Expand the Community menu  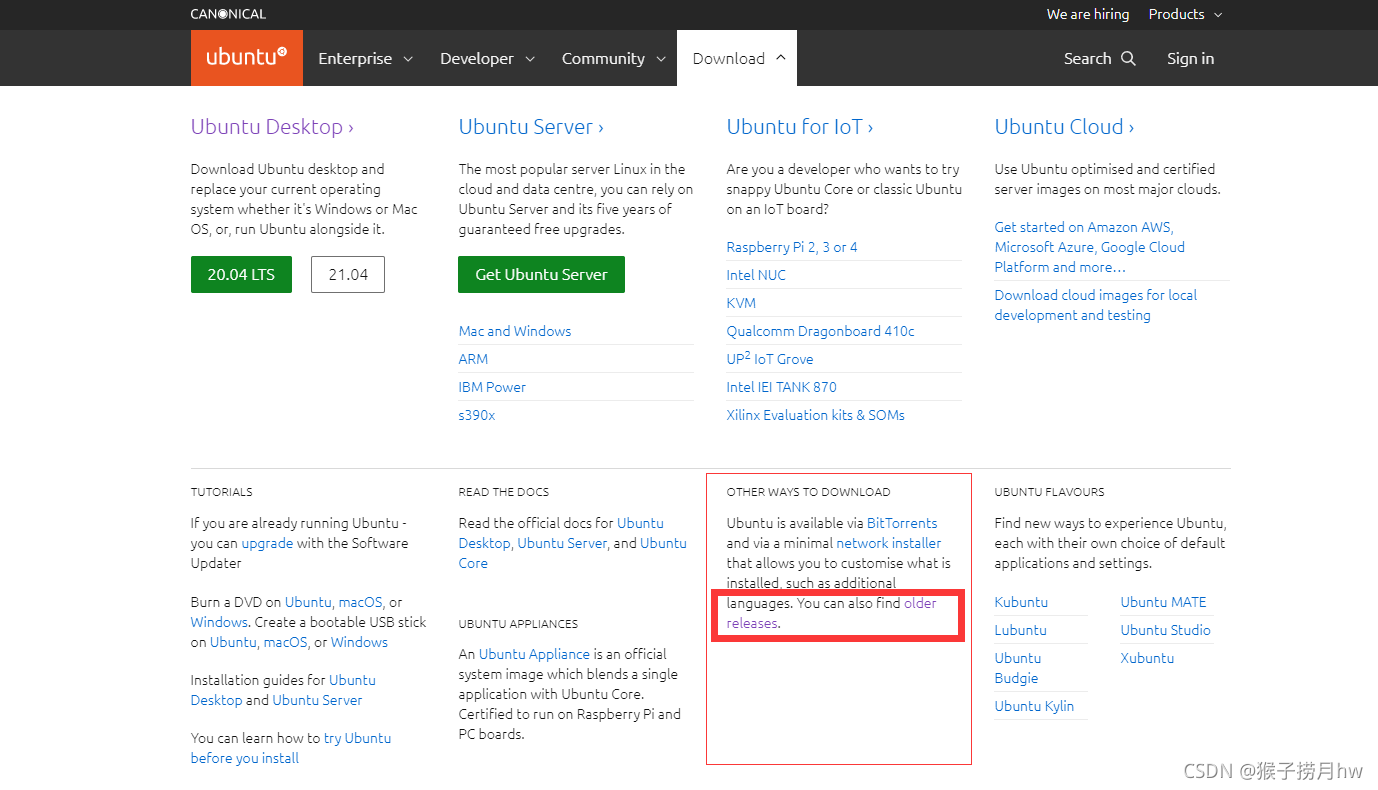click(613, 58)
